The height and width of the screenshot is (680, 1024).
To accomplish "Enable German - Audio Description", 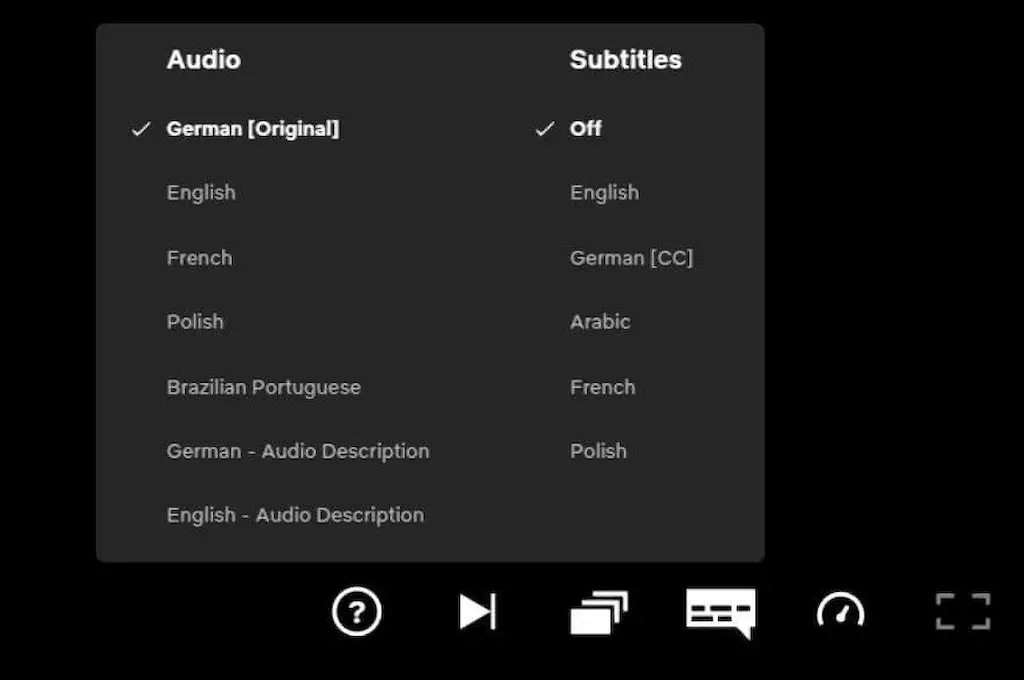I will (x=298, y=451).
